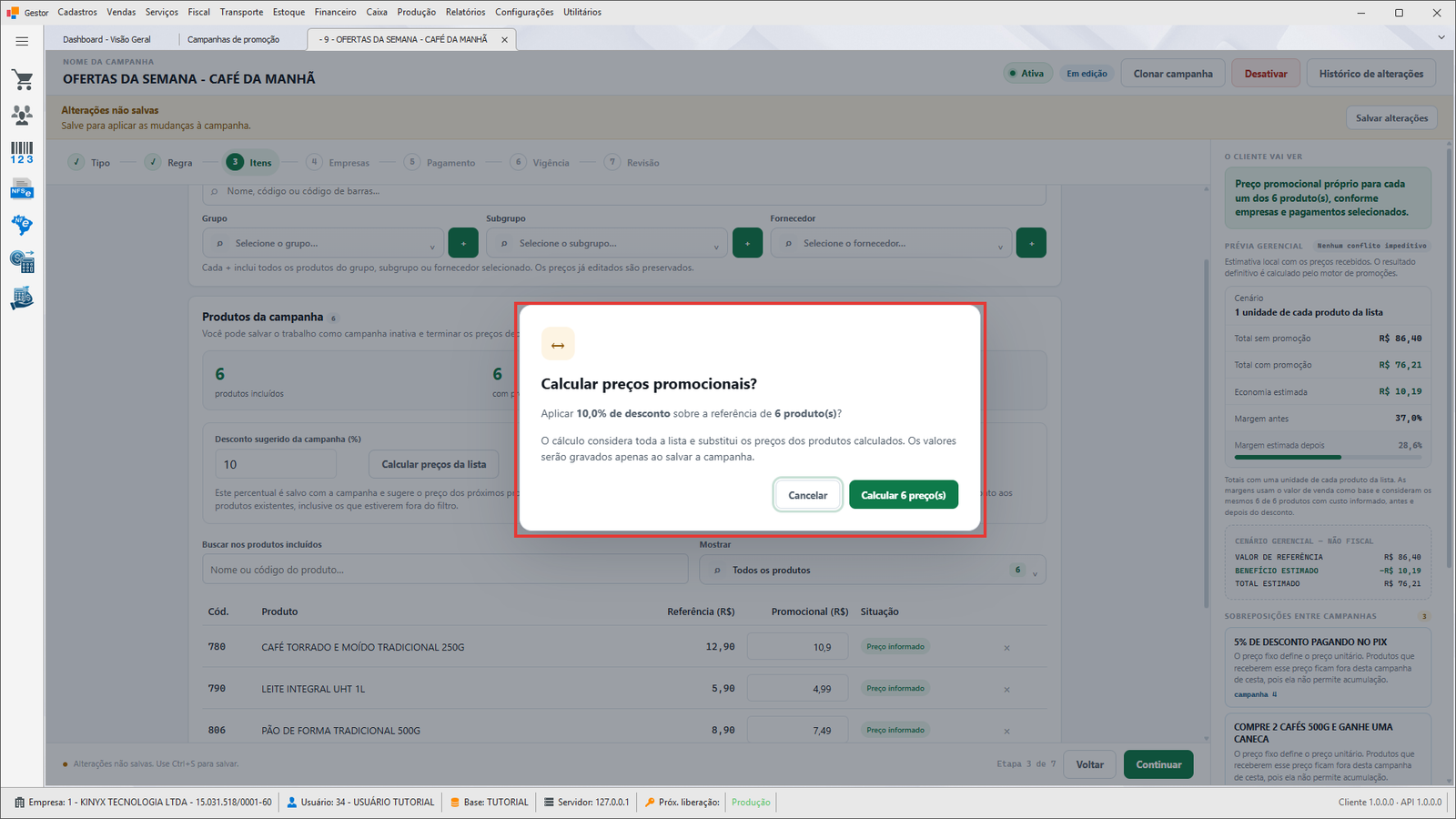Open the NF-e Brazil map icon
Screen dimensions: 1456x819
click(22, 225)
